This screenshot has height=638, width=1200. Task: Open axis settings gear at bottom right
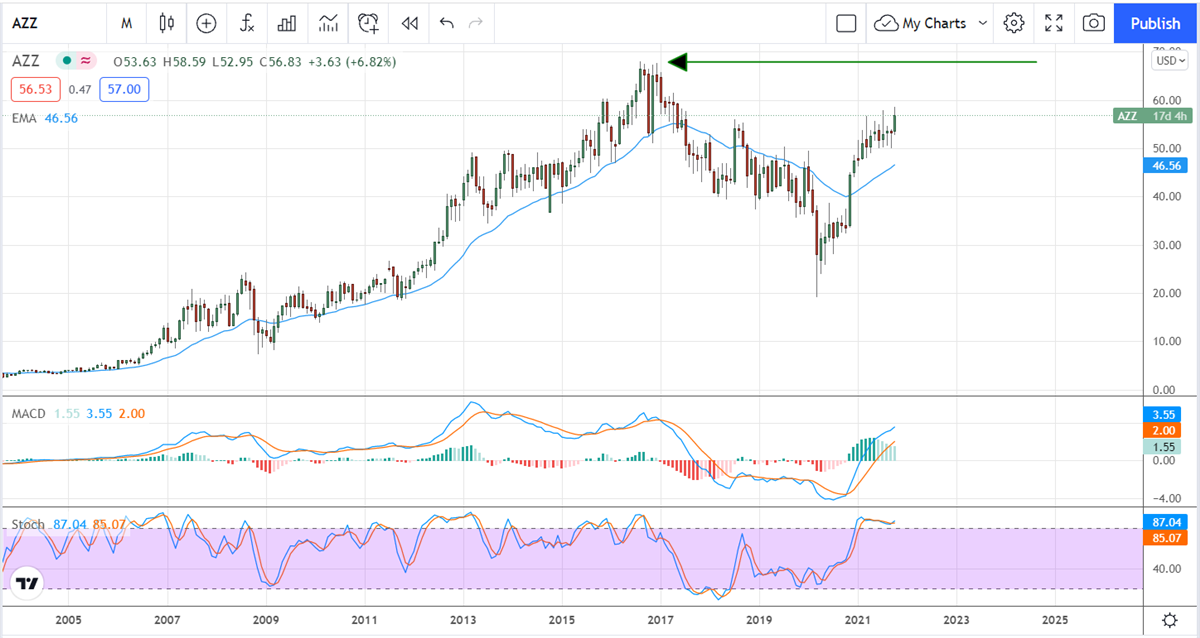[x=1170, y=619]
